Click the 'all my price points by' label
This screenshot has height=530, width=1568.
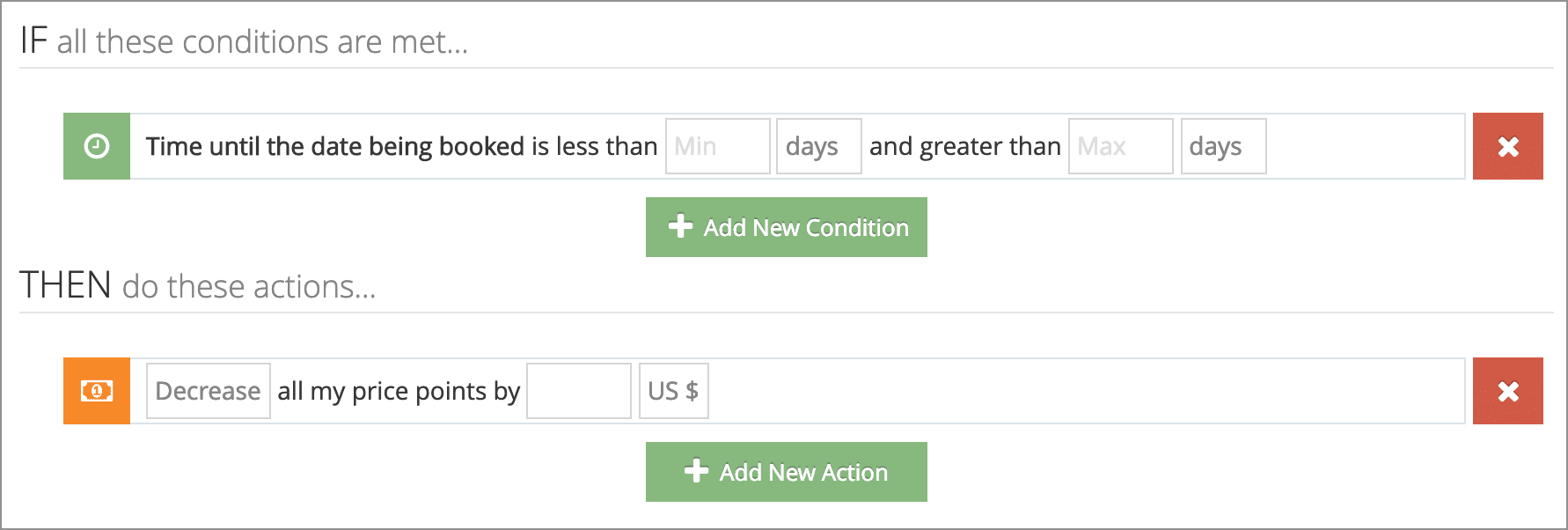point(399,391)
